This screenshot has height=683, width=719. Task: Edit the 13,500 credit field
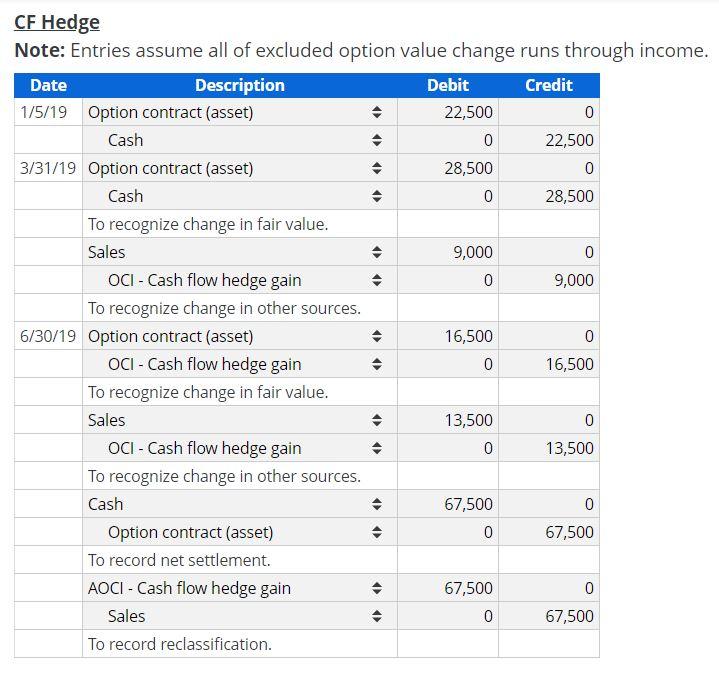click(x=549, y=448)
